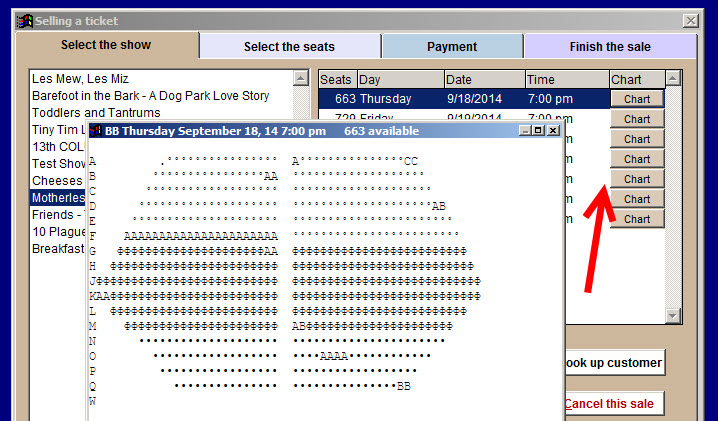The width and height of the screenshot is (718, 421).
Task: Open Chart for Thursday 9/18/2014 performance
Action: click(x=637, y=99)
